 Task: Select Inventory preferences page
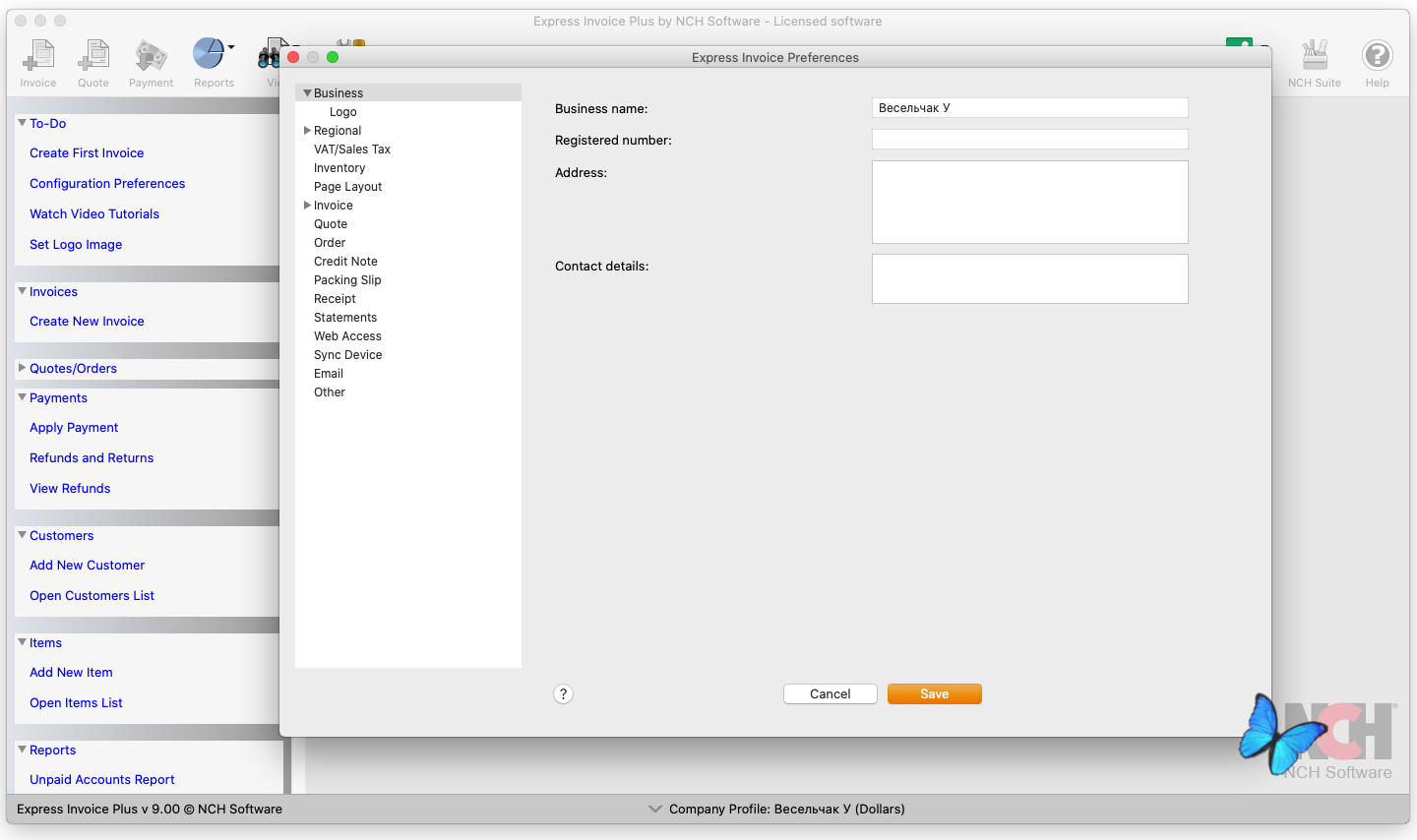click(x=339, y=168)
